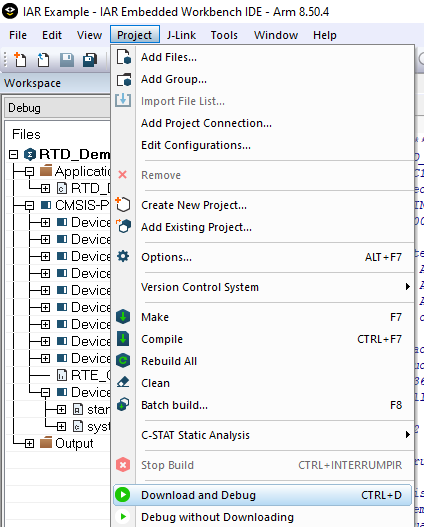This screenshot has width=424, height=527.
Task: Open the Tools menu
Action: [224, 35]
